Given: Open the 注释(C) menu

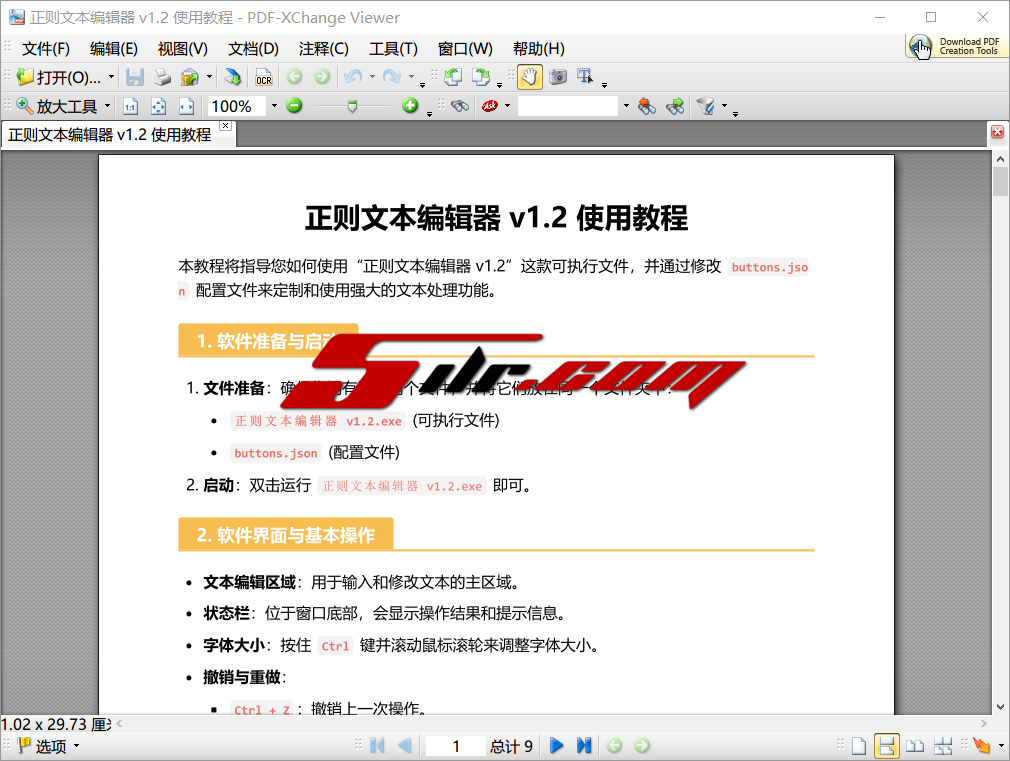Looking at the screenshot, I should coord(323,48).
